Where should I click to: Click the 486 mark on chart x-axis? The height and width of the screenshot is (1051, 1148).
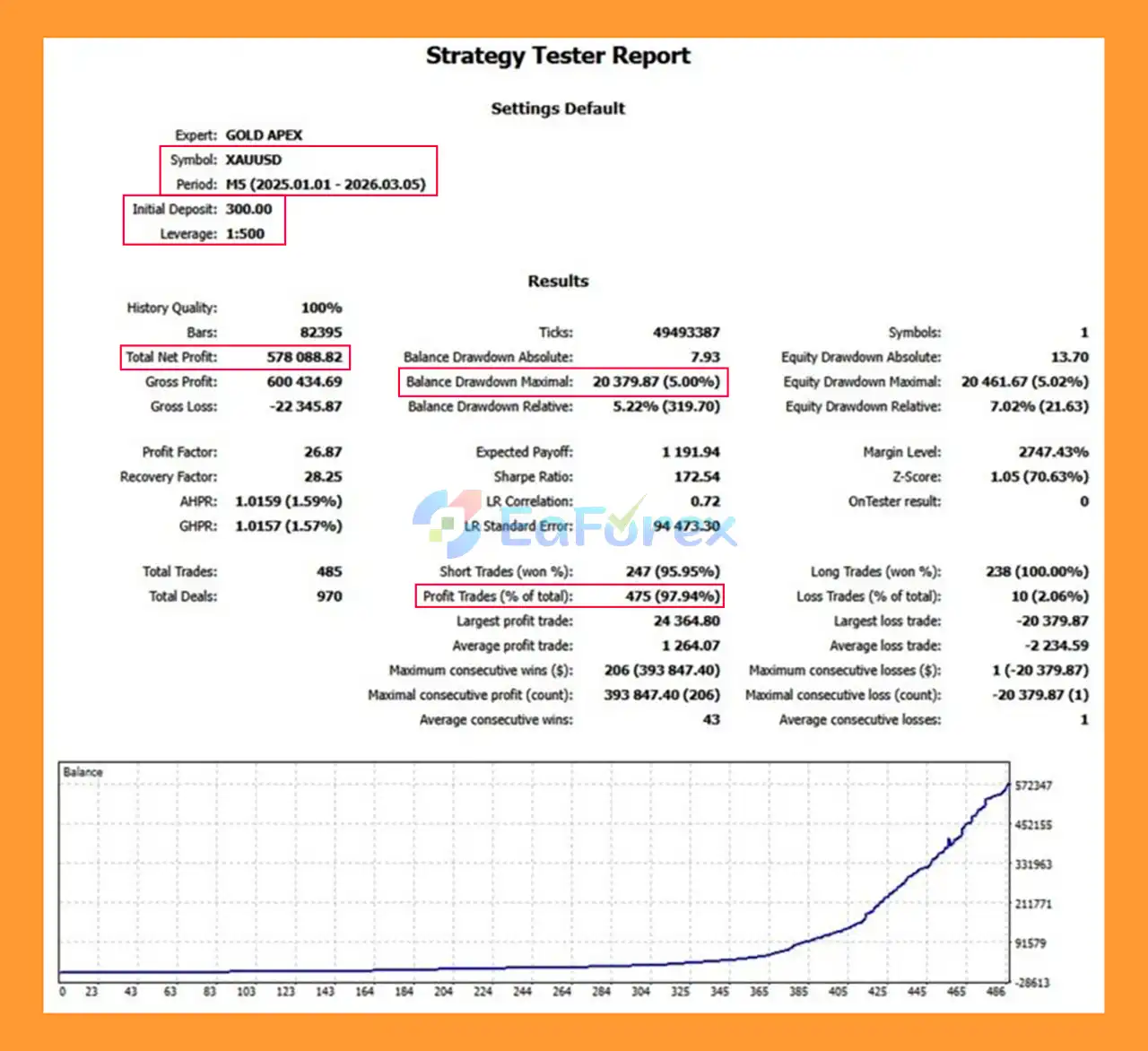[996, 992]
